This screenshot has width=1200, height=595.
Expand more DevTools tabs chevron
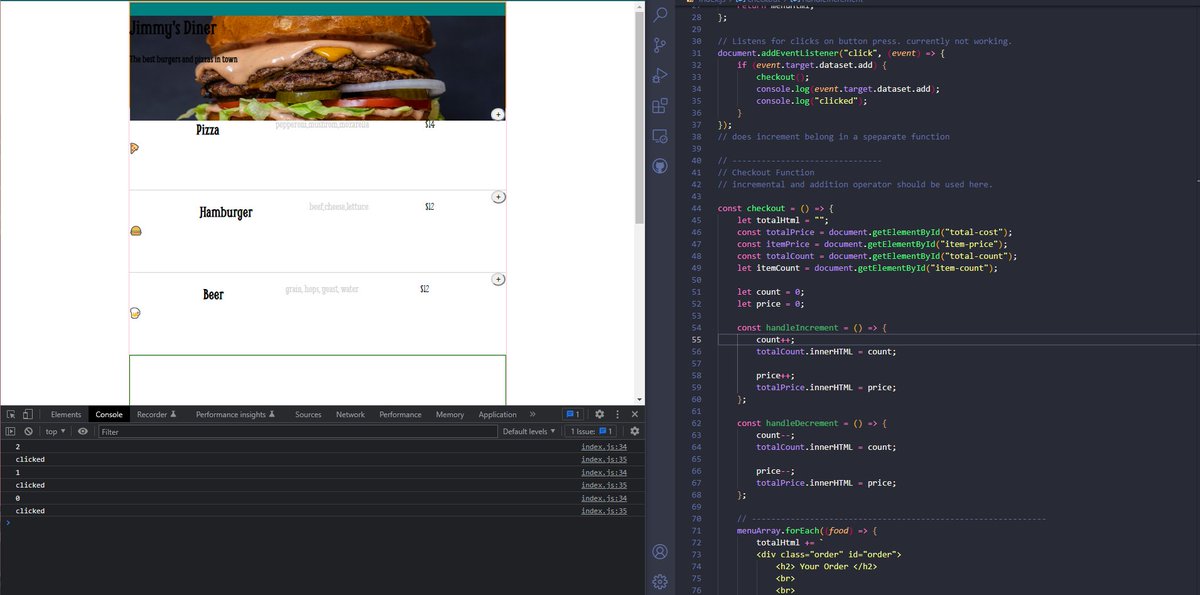click(x=533, y=414)
